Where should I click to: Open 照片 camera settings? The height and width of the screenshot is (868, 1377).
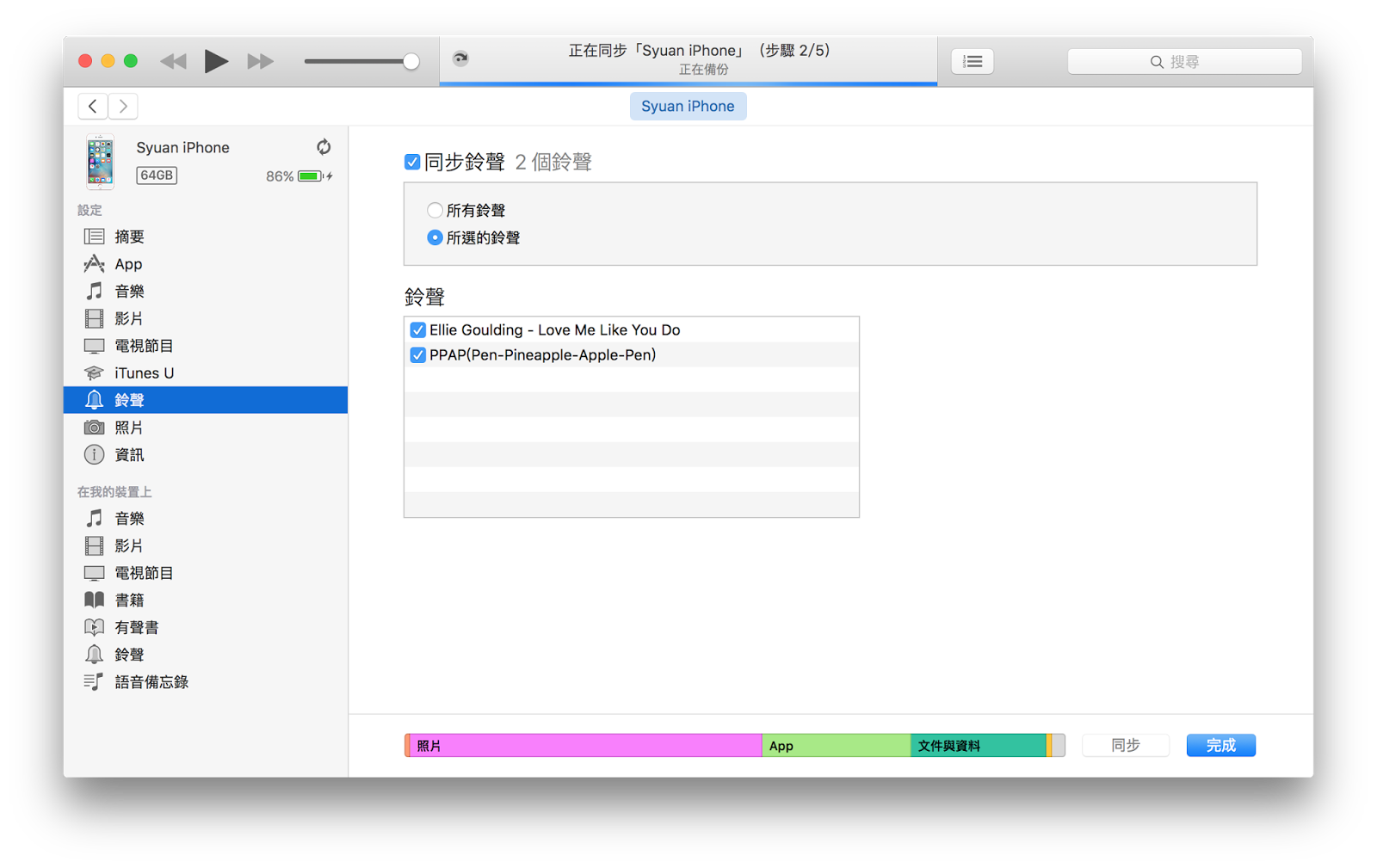tap(206, 428)
